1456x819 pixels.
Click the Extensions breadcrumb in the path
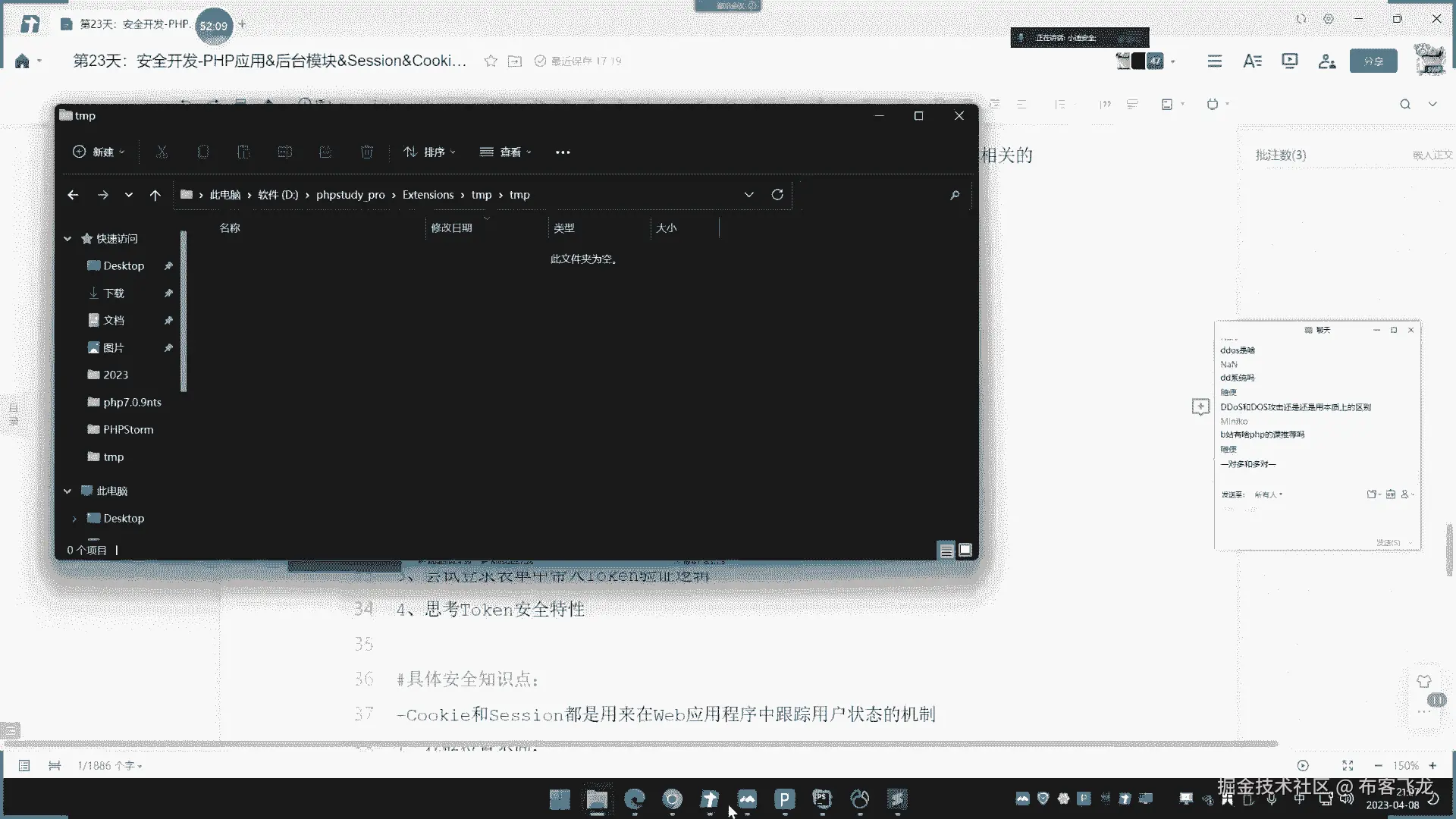pos(428,195)
